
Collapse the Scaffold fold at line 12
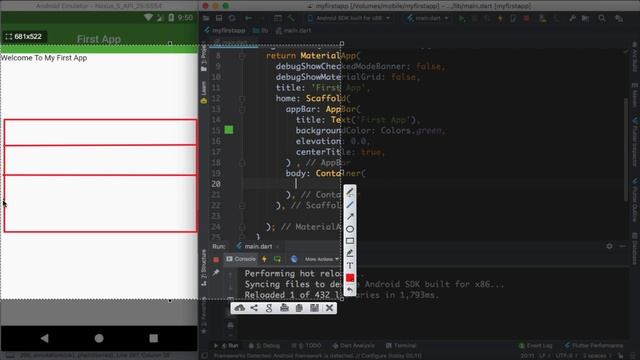coord(242,98)
